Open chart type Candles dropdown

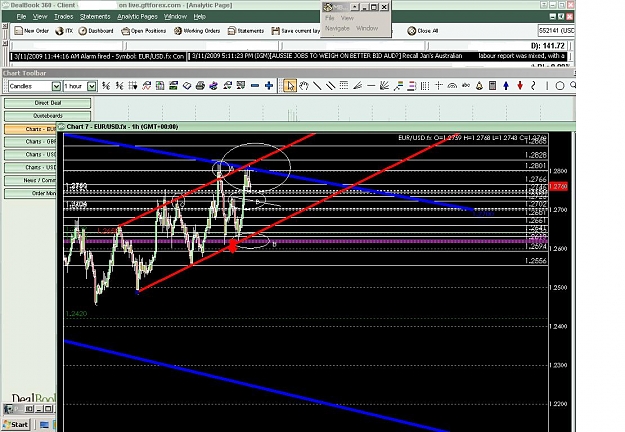56,86
